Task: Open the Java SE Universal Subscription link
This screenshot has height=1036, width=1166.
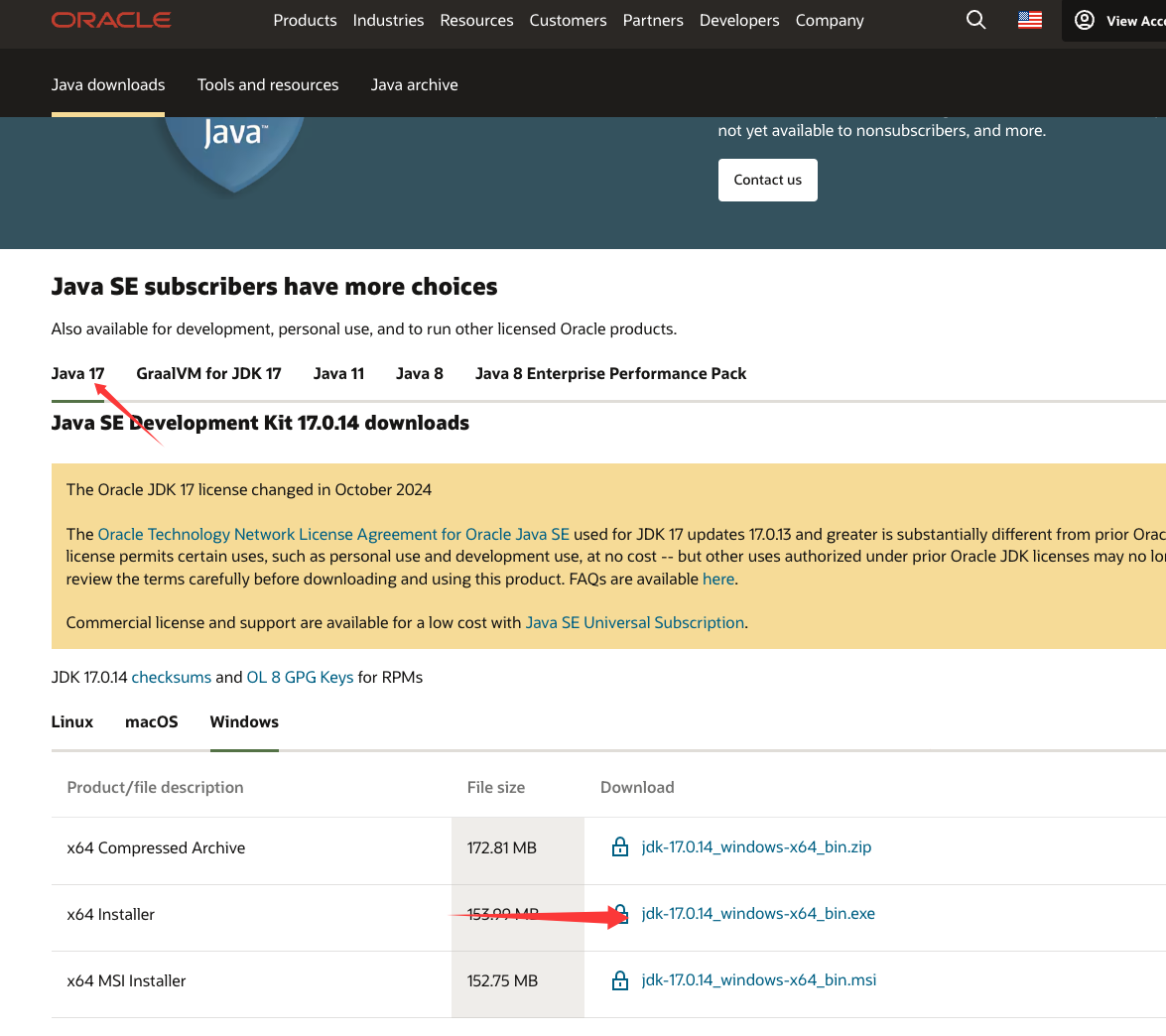Action: [x=634, y=623]
